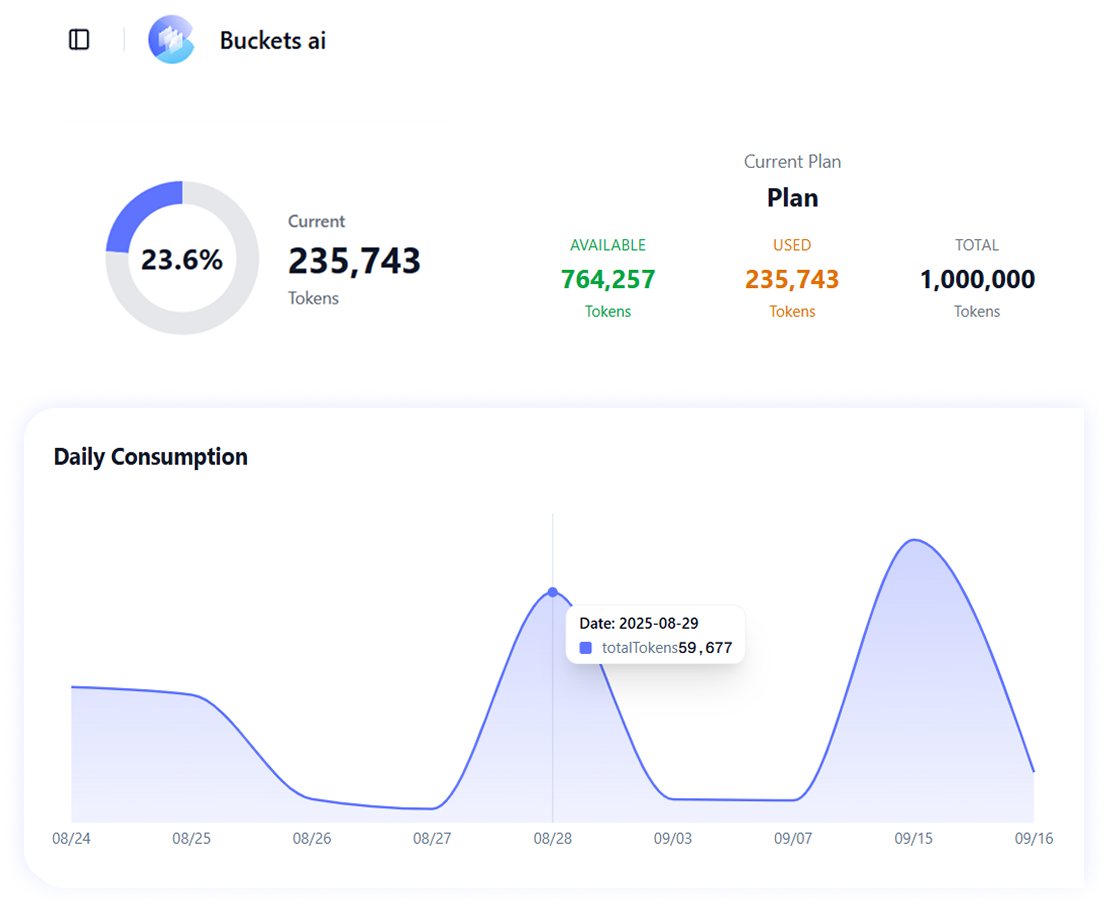Screen dimensions: 1108x906
Task: Click the 08/24 date axis label
Action: (x=71, y=838)
